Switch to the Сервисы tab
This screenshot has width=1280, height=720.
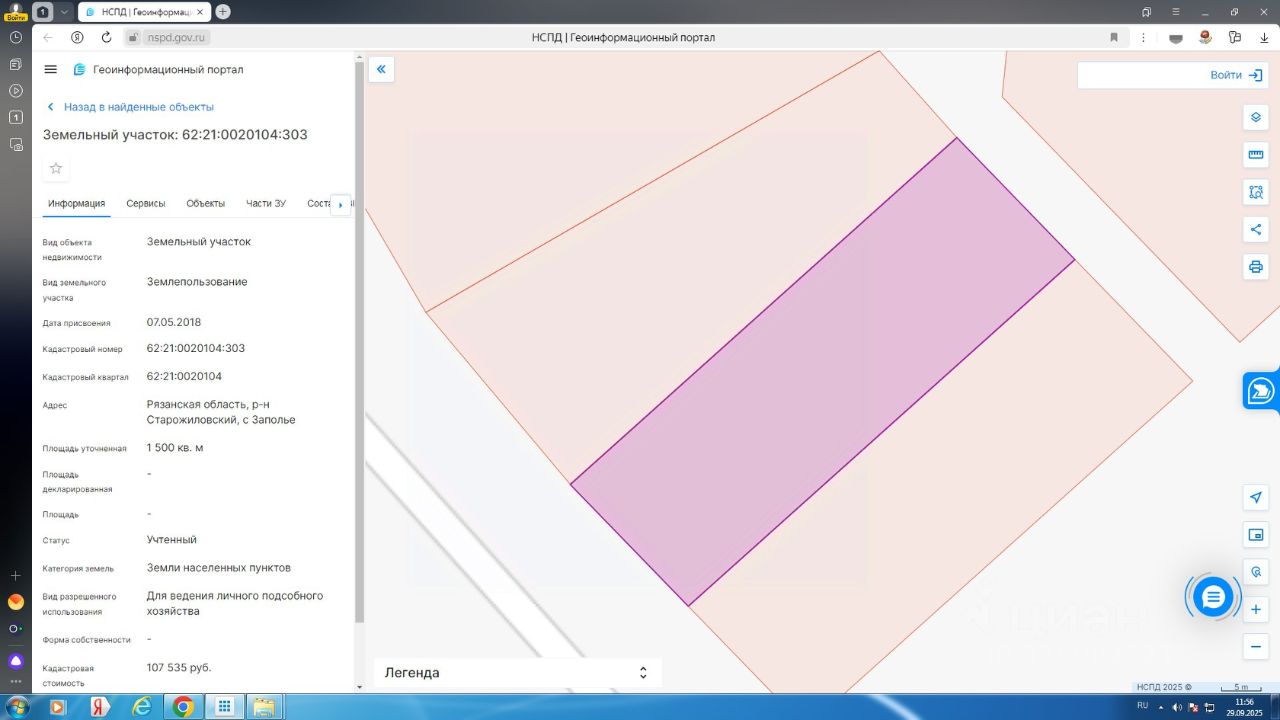point(146,204)
